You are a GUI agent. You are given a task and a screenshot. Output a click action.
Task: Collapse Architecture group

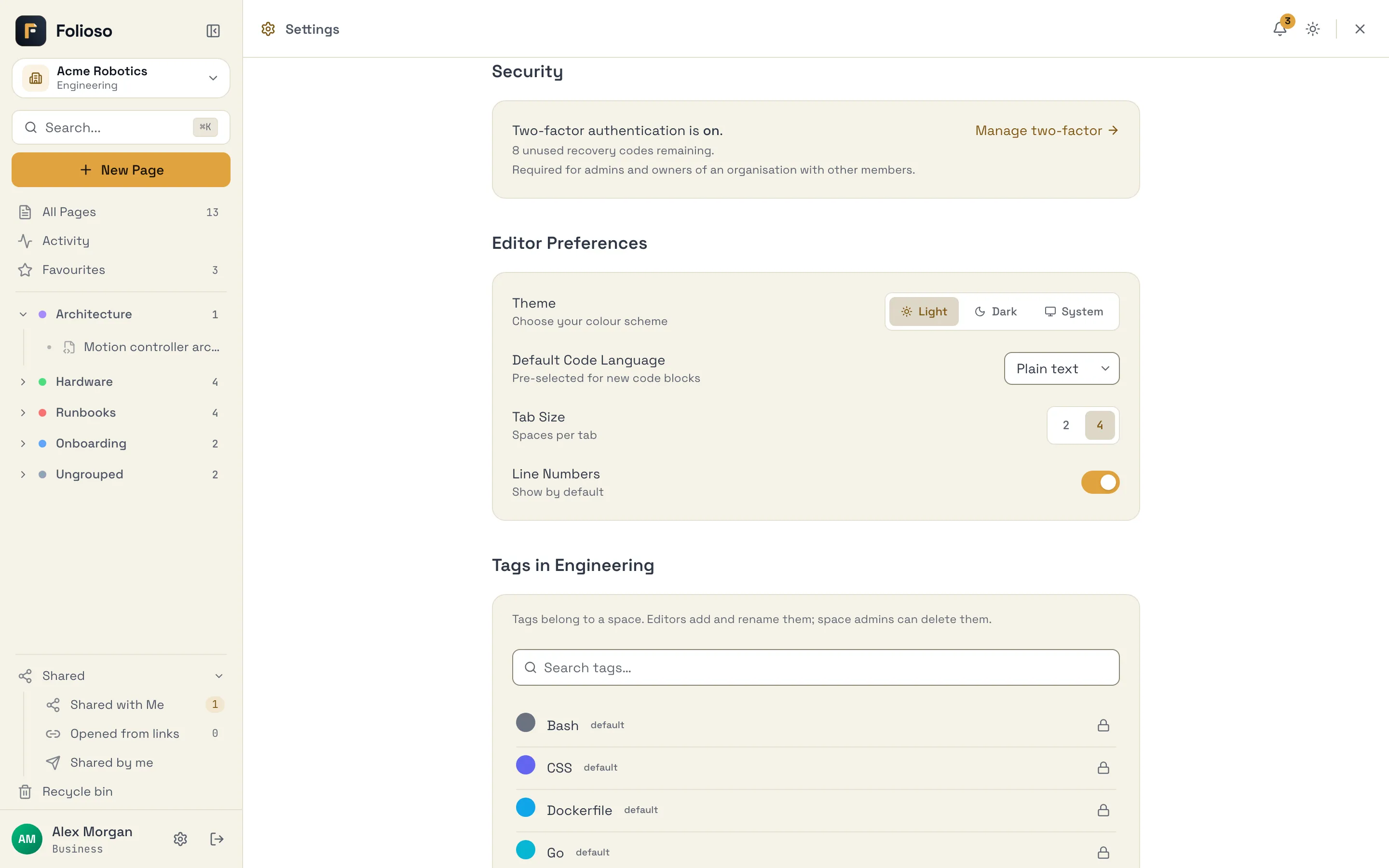pyautogui.click(x=23, y=314)
